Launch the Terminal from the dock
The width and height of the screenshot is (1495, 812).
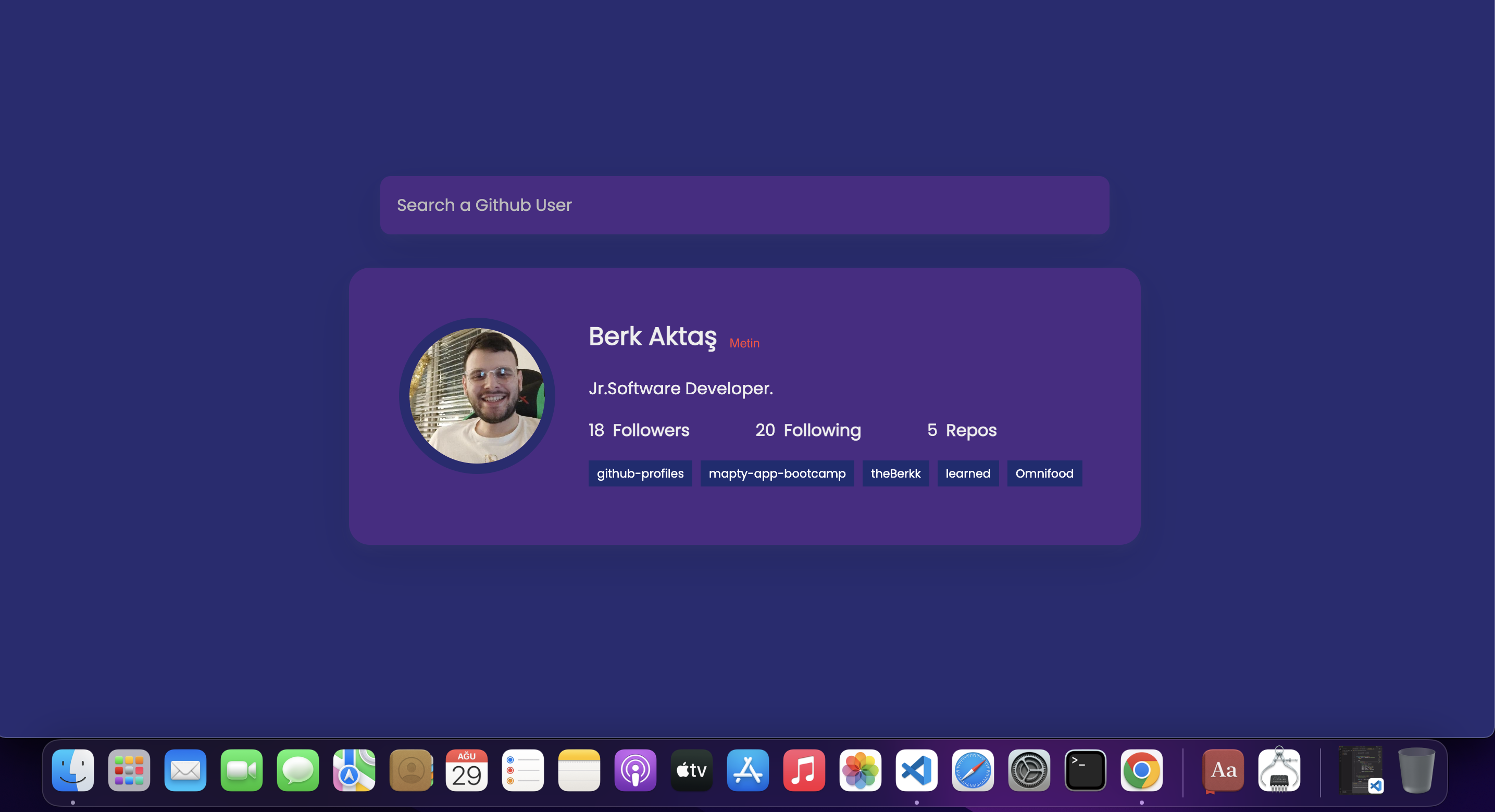[1085, 770]
